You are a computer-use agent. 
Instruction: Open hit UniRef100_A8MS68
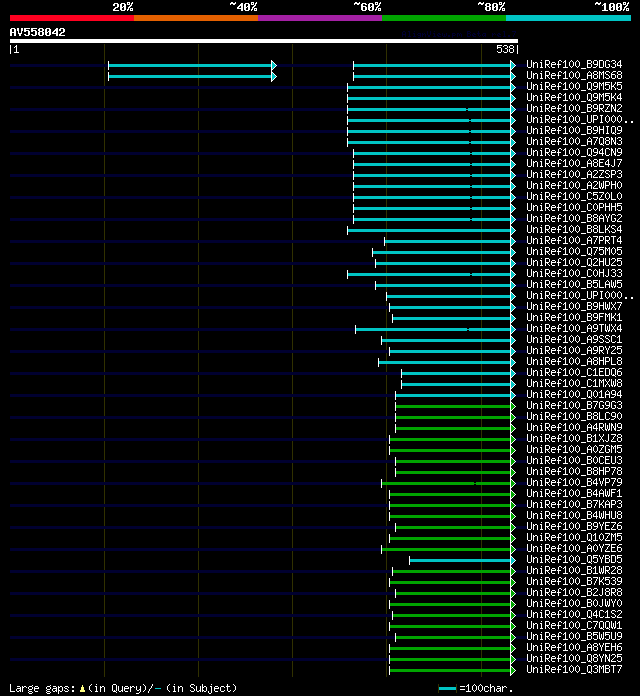574,75
